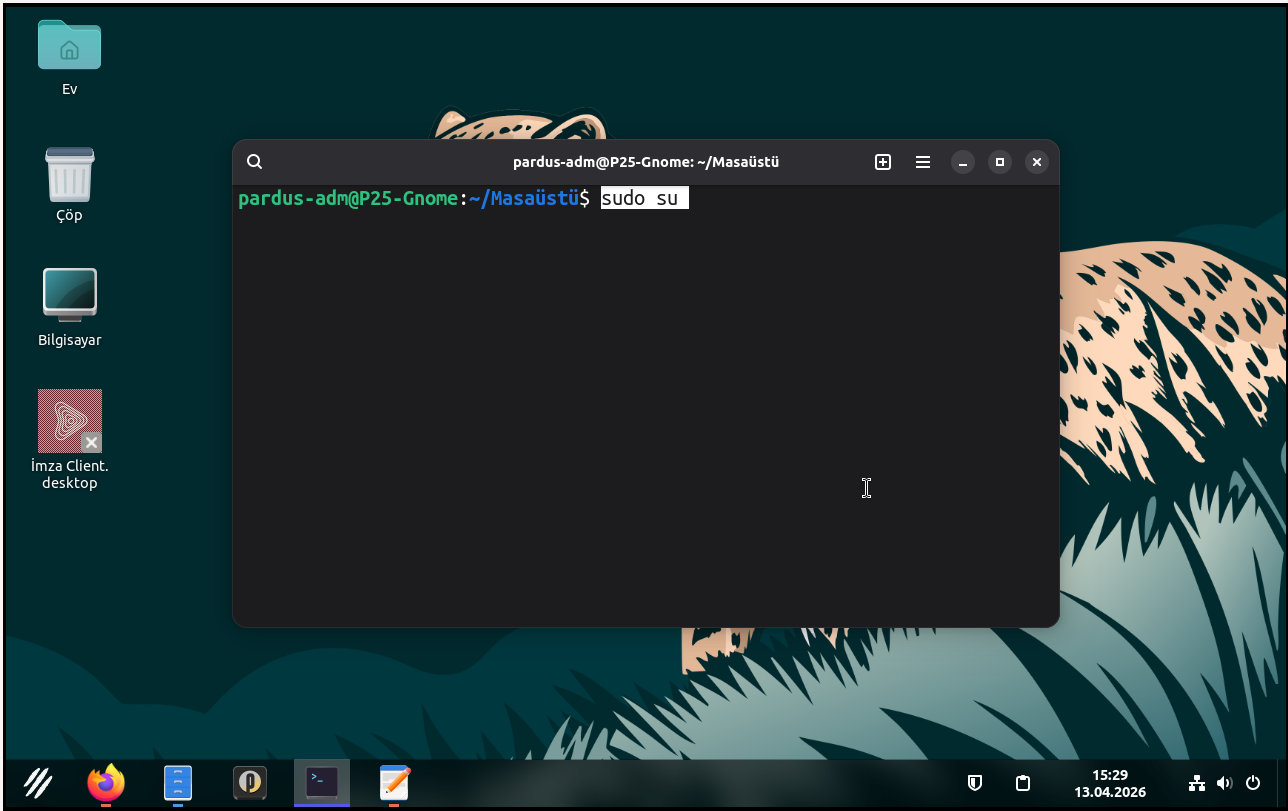Open the clock and date 15:29
Screen dimensions: 1288x811
point(1110,783)
